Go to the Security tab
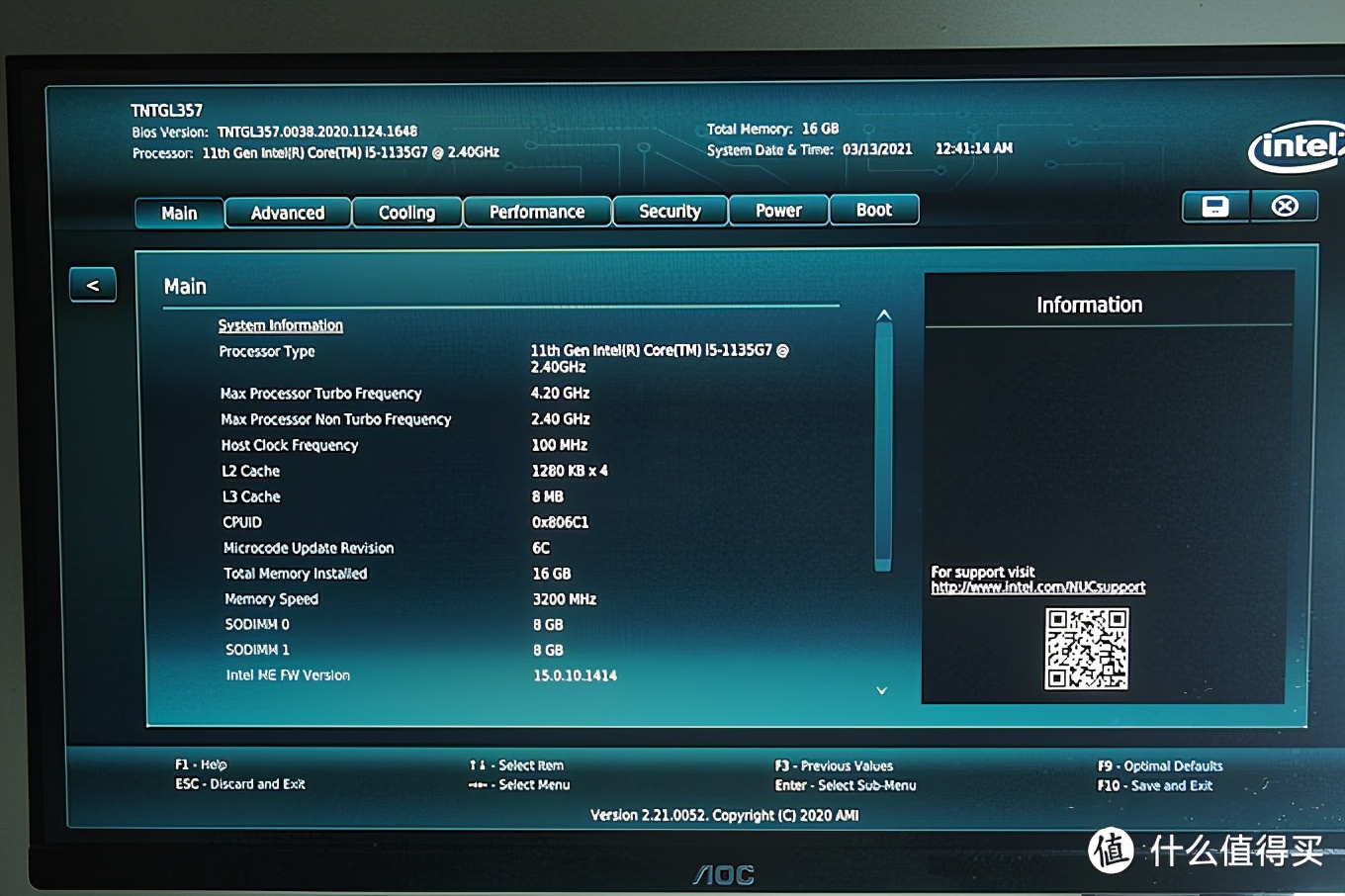 click(x=670, y=211)
